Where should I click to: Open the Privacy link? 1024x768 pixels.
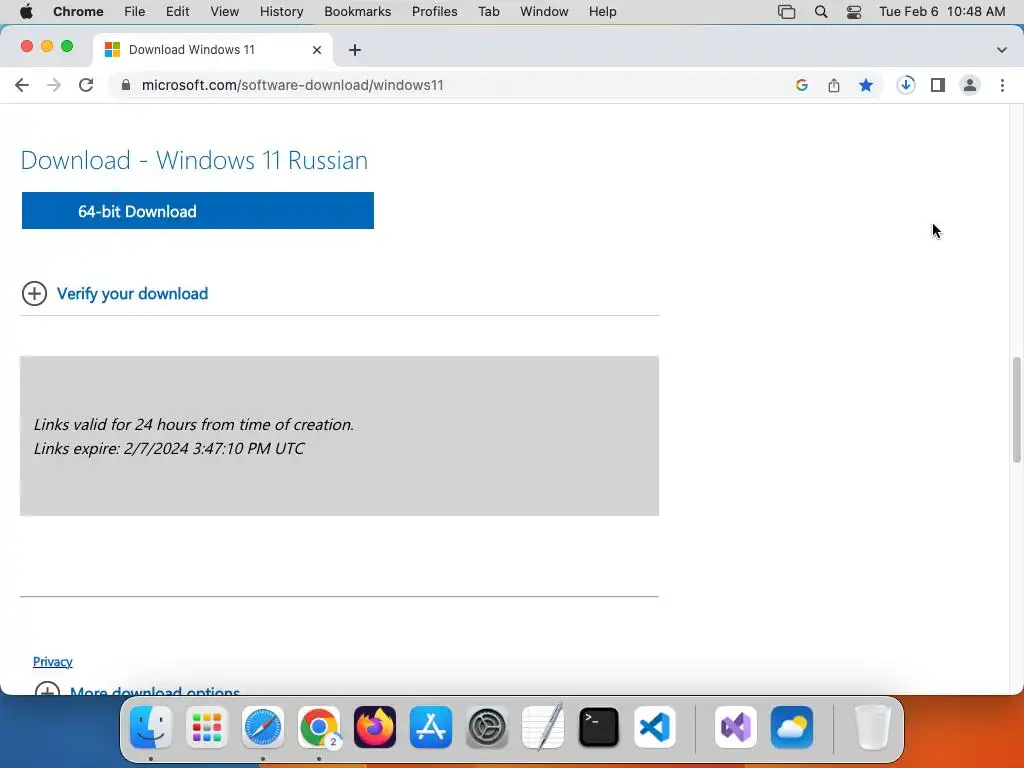[53, 662]
